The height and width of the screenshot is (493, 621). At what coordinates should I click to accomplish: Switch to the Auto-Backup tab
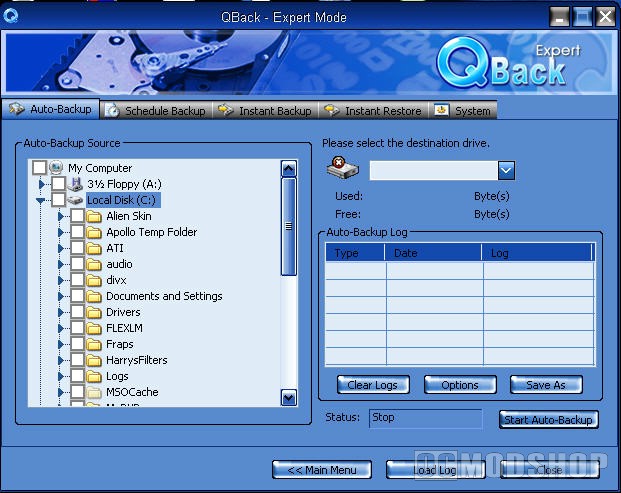point(51,109)
